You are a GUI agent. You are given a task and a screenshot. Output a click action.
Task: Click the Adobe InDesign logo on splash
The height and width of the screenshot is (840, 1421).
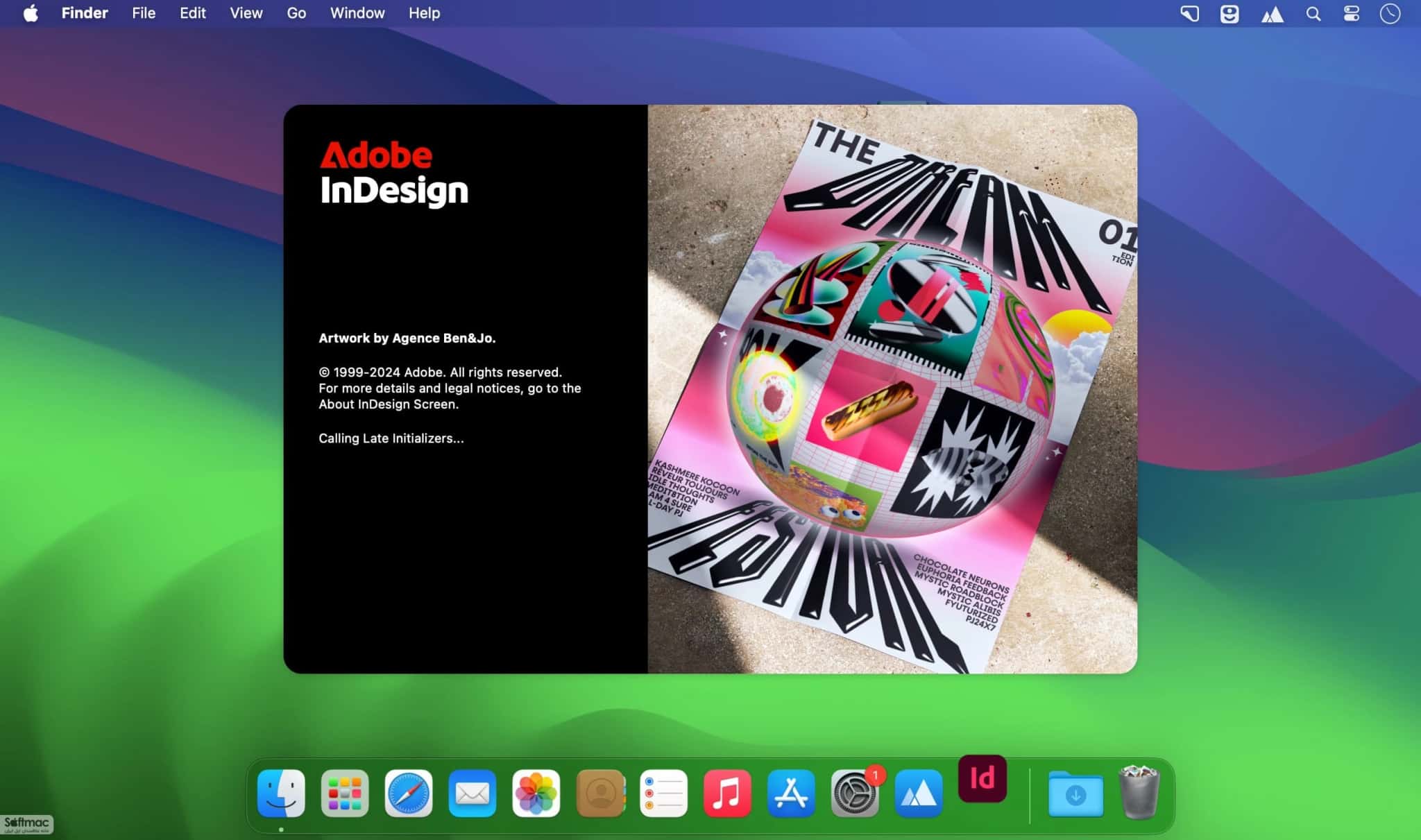pyautogui.click(x=393, y=174)
